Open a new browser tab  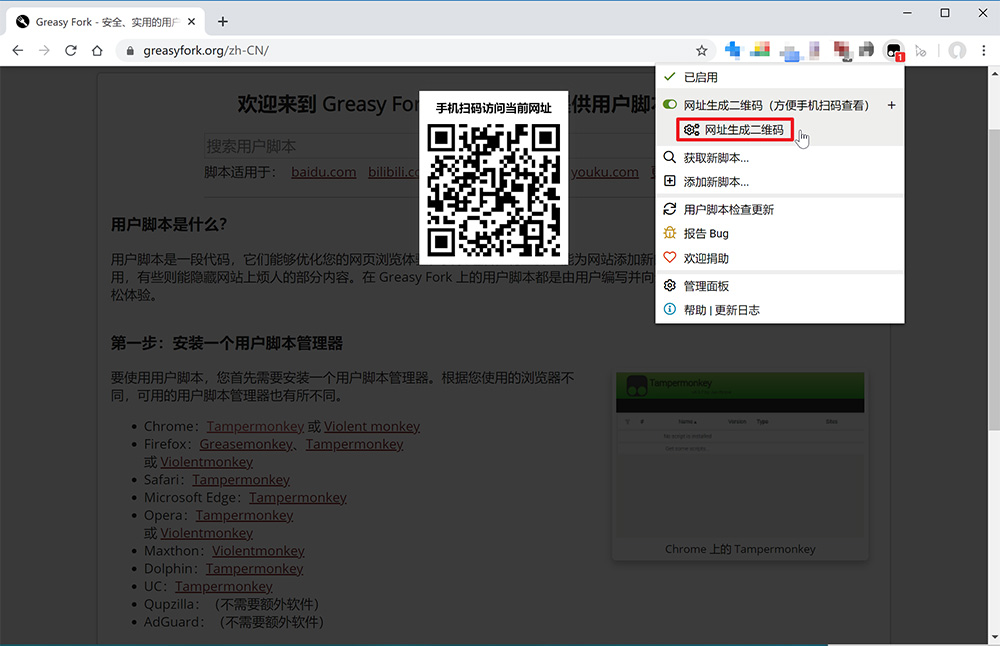click(223, 21)
